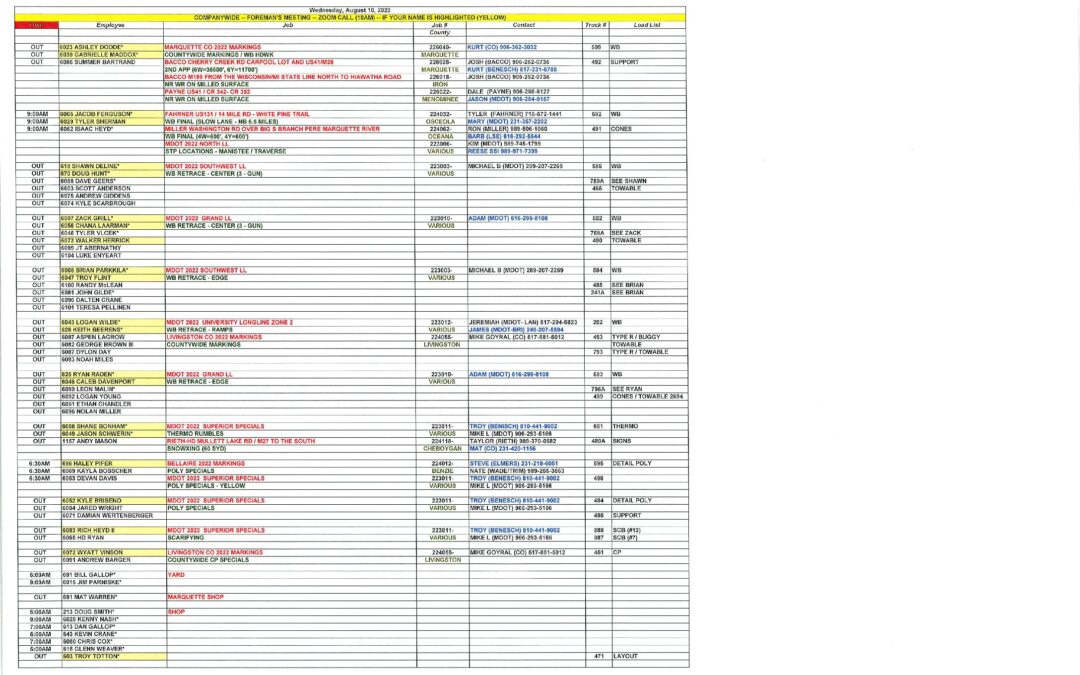Viewport: 1080px width, 675px height.
Task: Select contact Jason (MDOT) in Menominee row
Action: (x=508, y=99)
